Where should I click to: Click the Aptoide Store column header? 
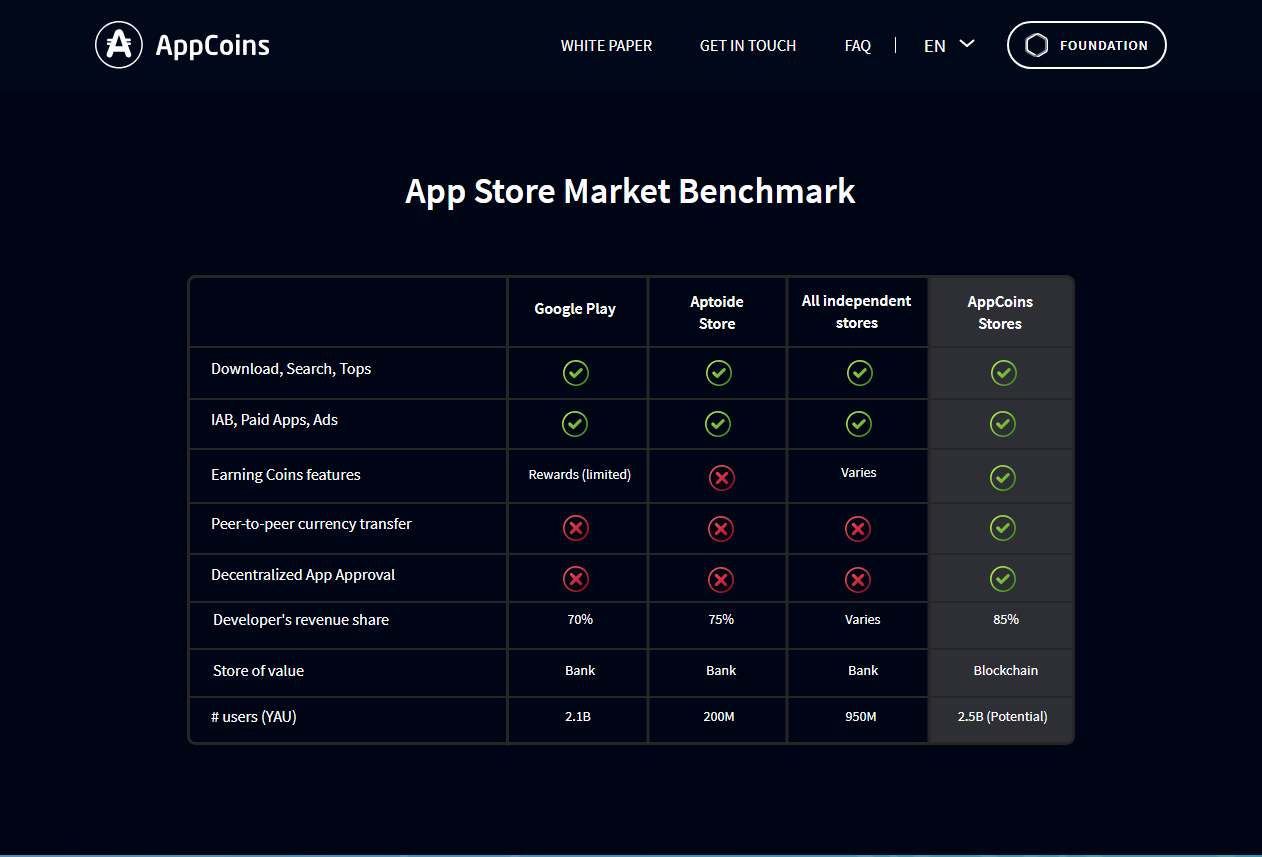(717, 312)
